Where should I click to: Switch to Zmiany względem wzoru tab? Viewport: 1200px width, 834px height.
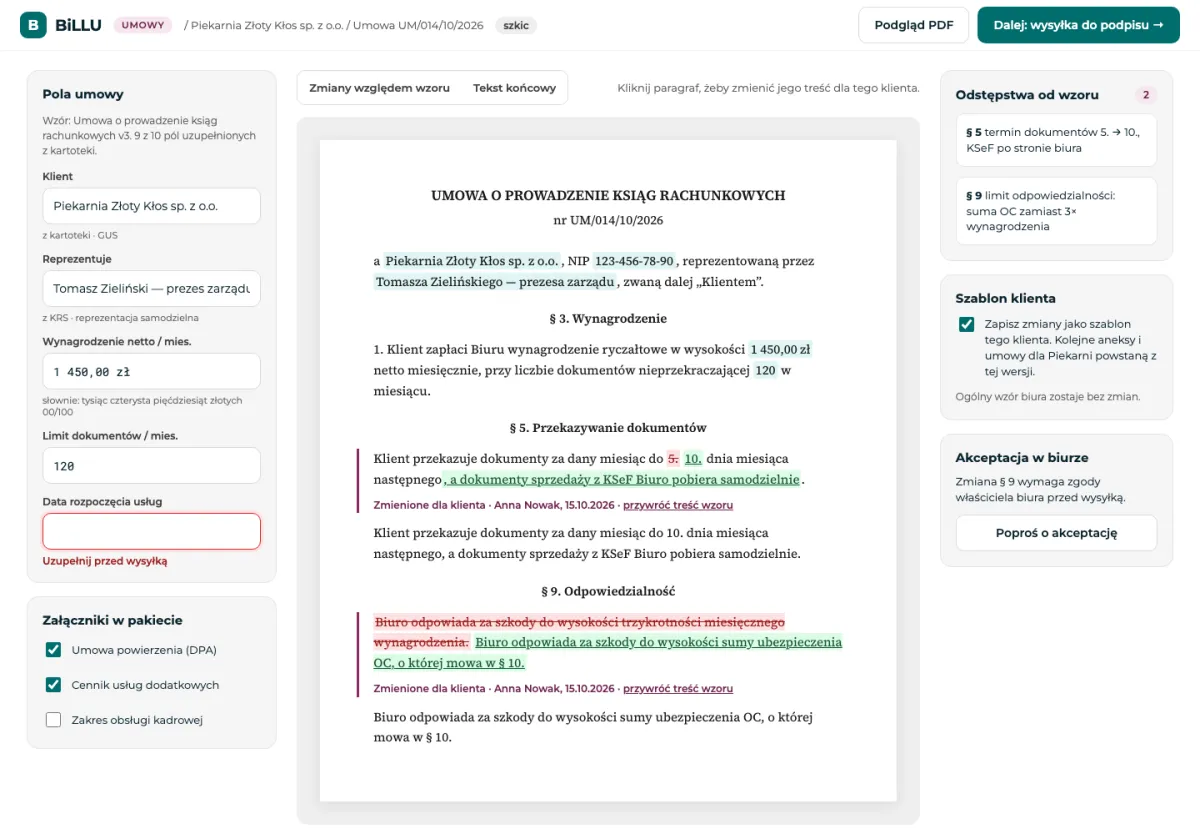(379, 88)
